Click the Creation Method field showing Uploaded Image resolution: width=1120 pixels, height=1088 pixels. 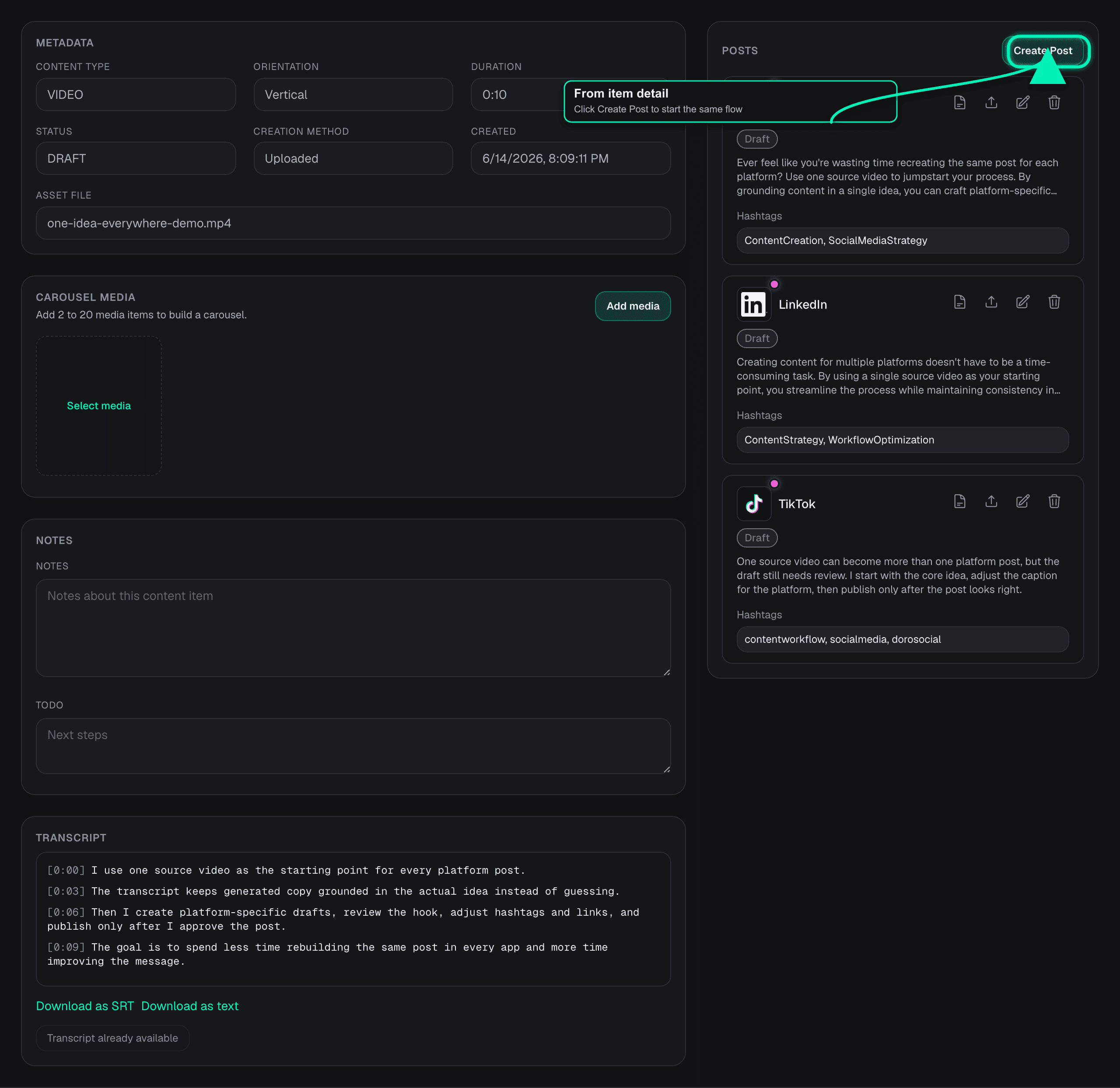coord(353,158)
